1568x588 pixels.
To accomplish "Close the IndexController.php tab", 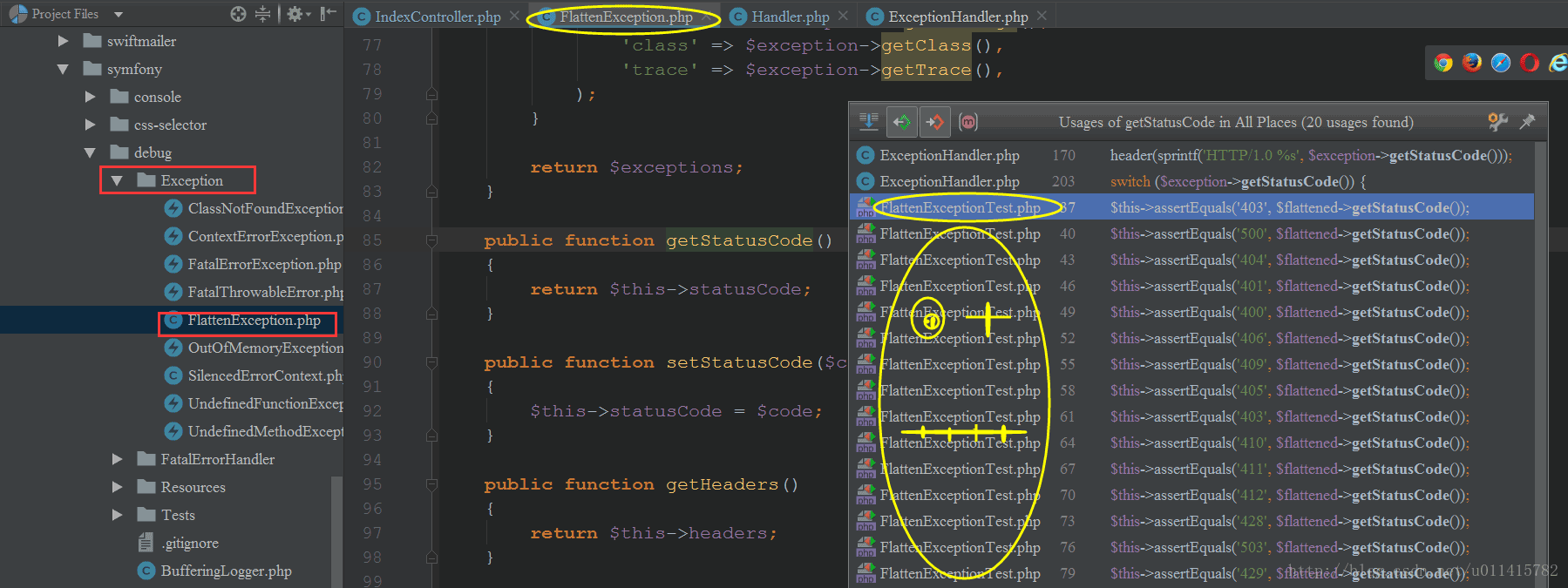I will pos(514,16).
